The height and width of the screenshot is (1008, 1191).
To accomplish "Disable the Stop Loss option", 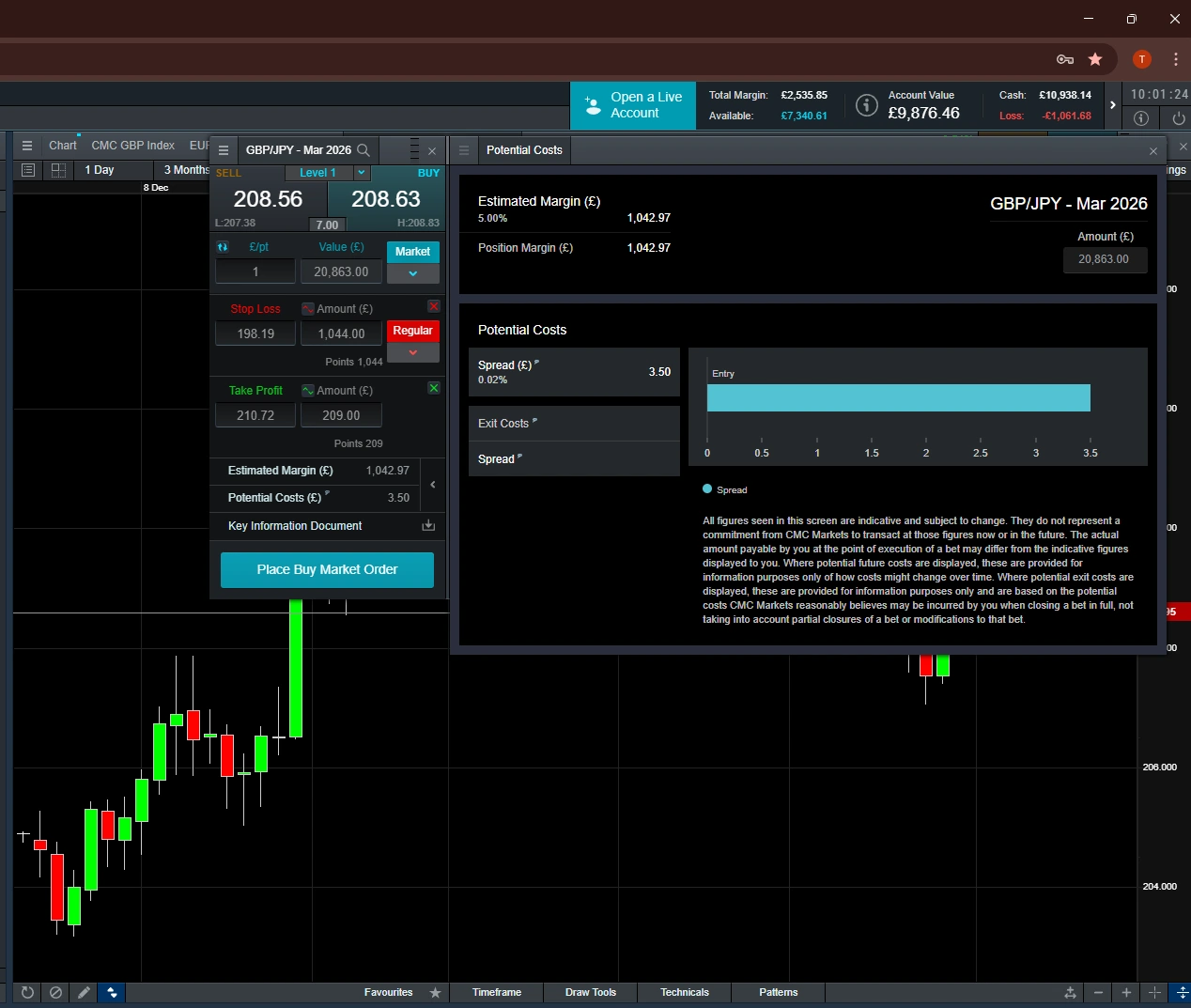I will (433, 306).
